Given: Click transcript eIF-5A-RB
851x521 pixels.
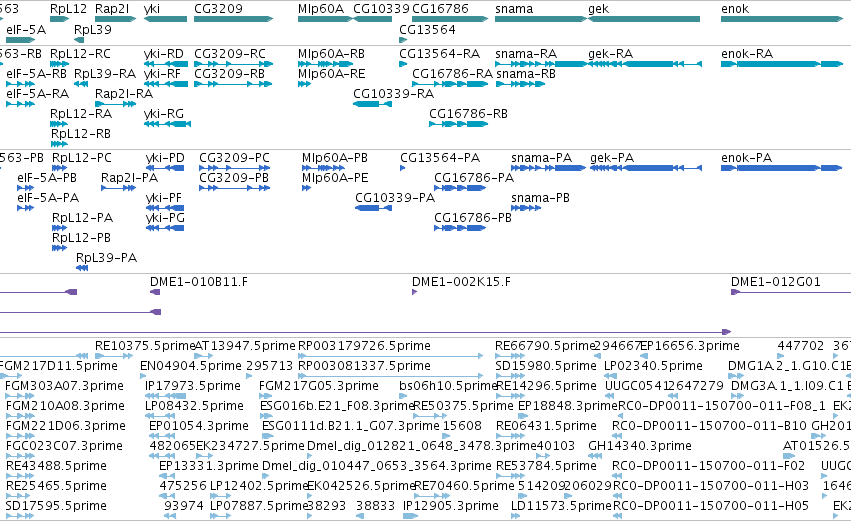Looking at the screenshot, I should 21,84.
